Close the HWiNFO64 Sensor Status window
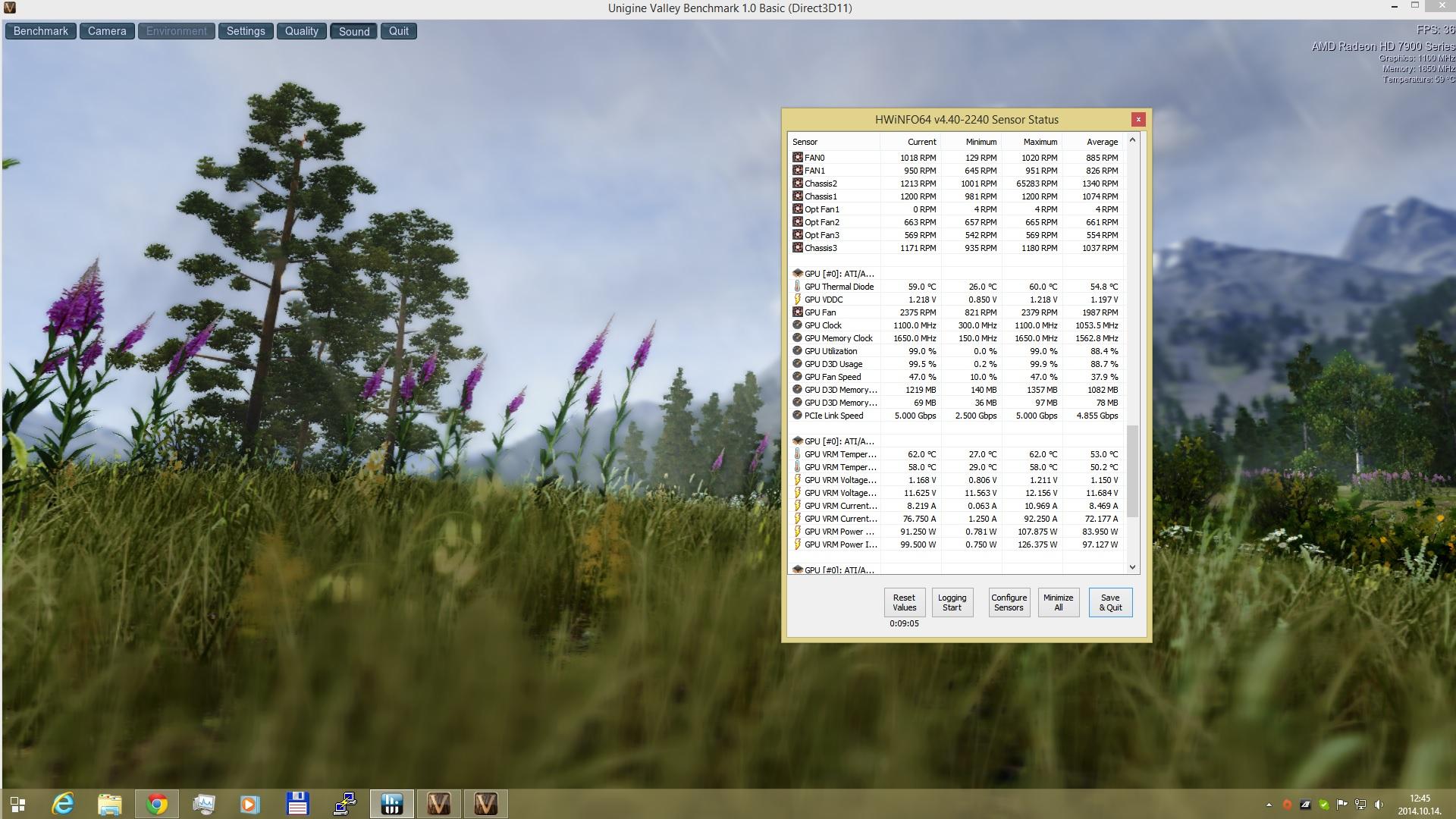 click(x=1137, y=119)
